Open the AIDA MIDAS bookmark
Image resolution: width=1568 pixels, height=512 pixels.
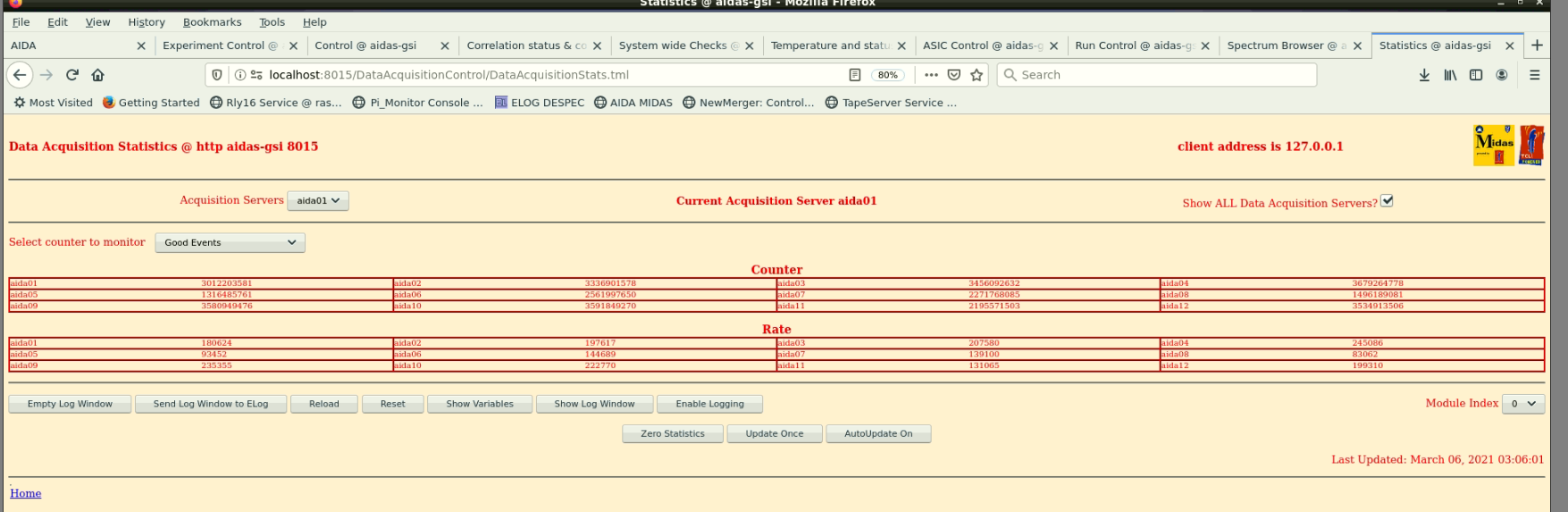coord(633,103)
